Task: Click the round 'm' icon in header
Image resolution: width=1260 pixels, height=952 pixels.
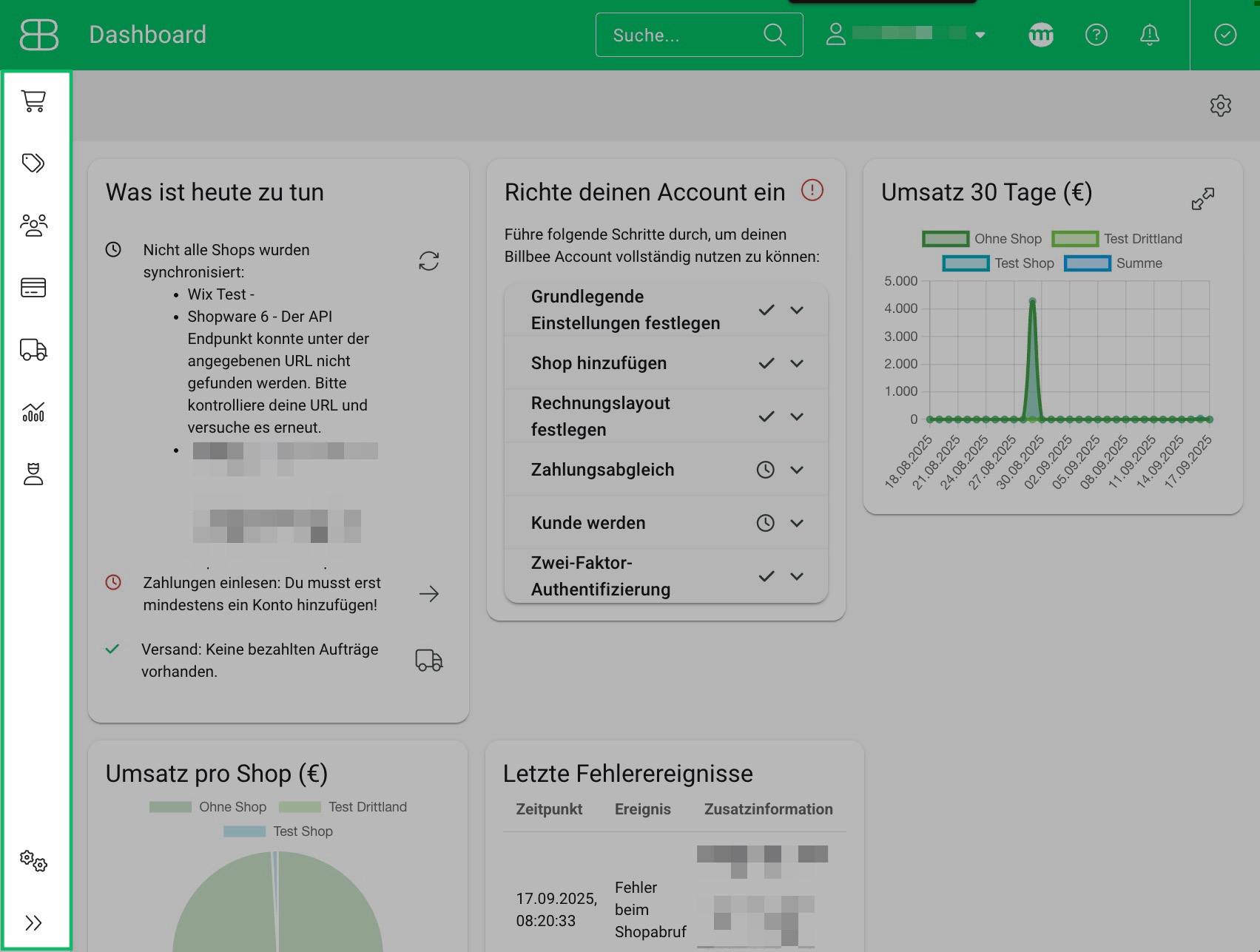Action: tap(1041, 35)
